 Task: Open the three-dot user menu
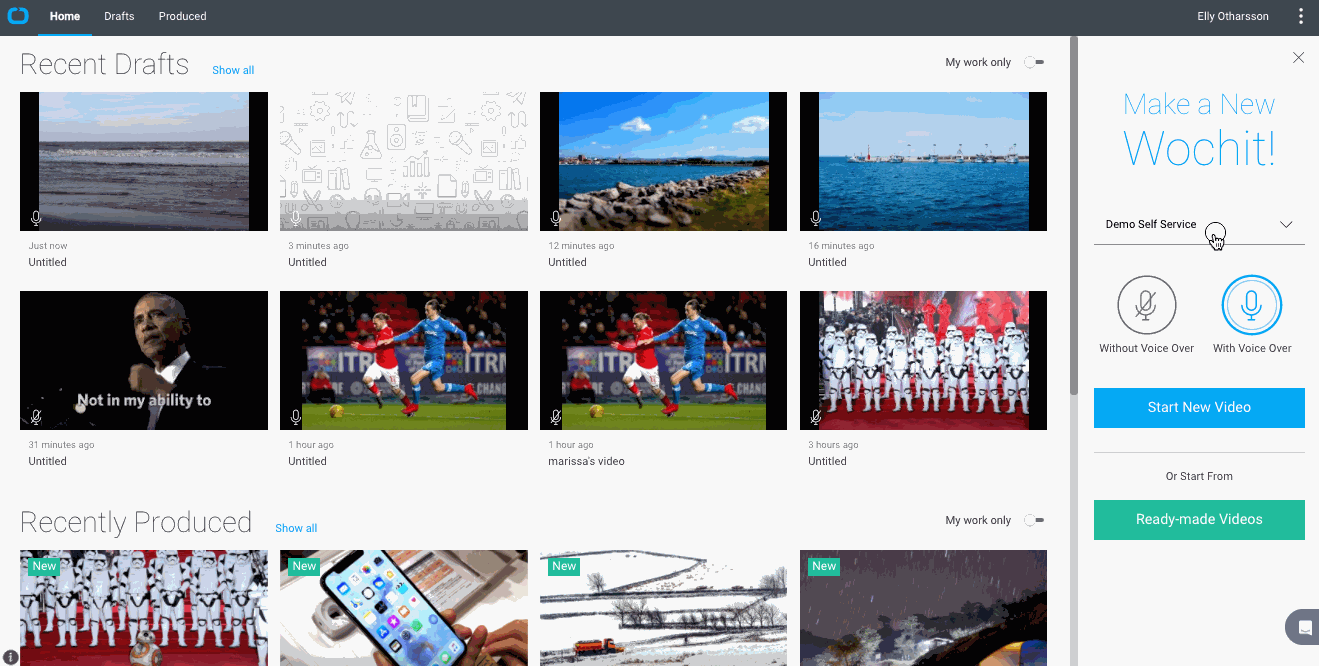(1301, 16)
